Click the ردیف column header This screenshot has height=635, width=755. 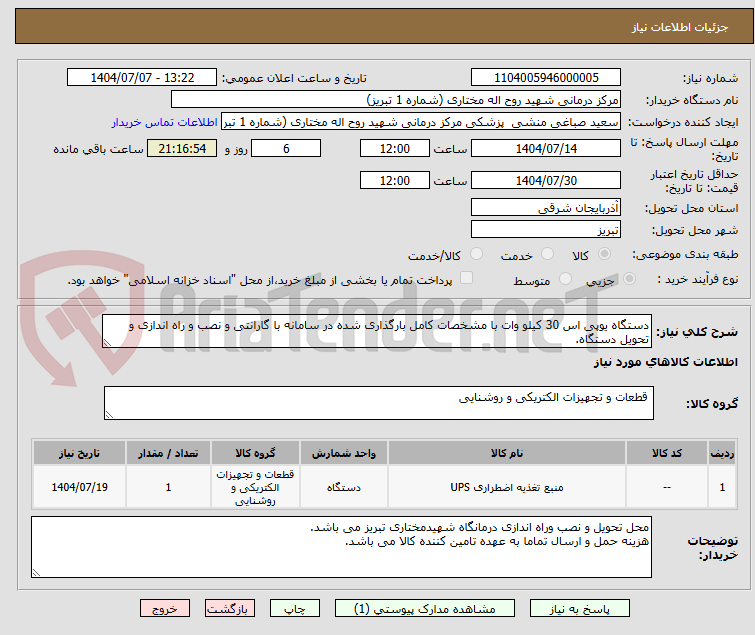pos(722,453)
